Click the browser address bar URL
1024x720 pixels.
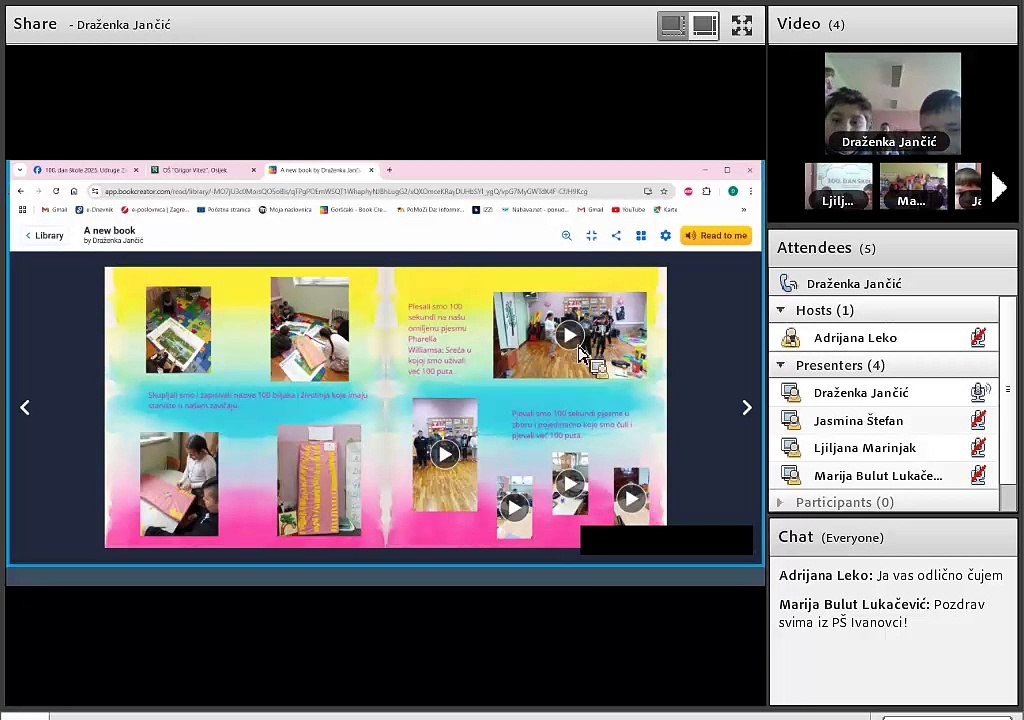(346, 191)
